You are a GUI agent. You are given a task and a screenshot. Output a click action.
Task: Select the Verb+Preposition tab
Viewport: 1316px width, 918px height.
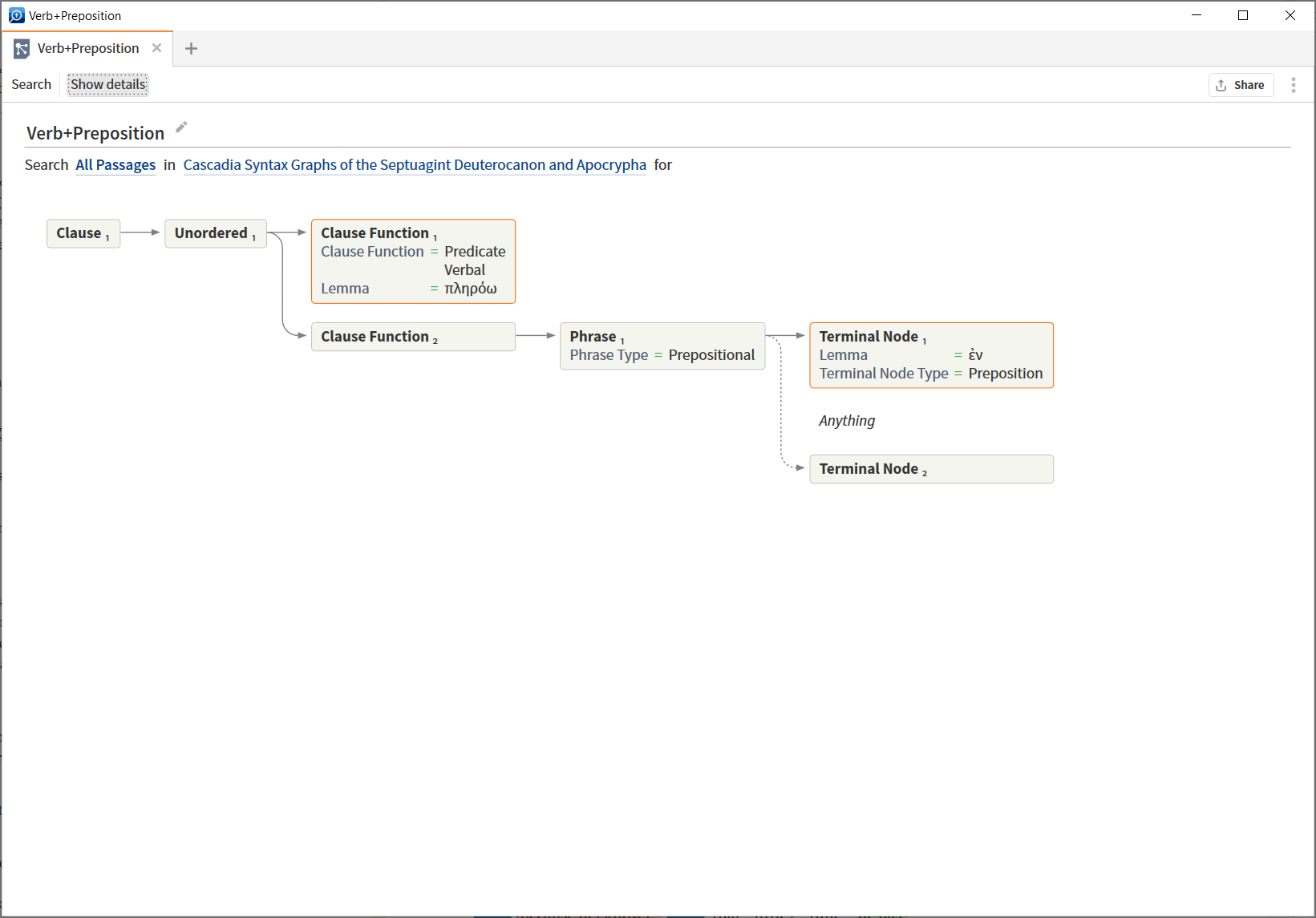[88, 48]
